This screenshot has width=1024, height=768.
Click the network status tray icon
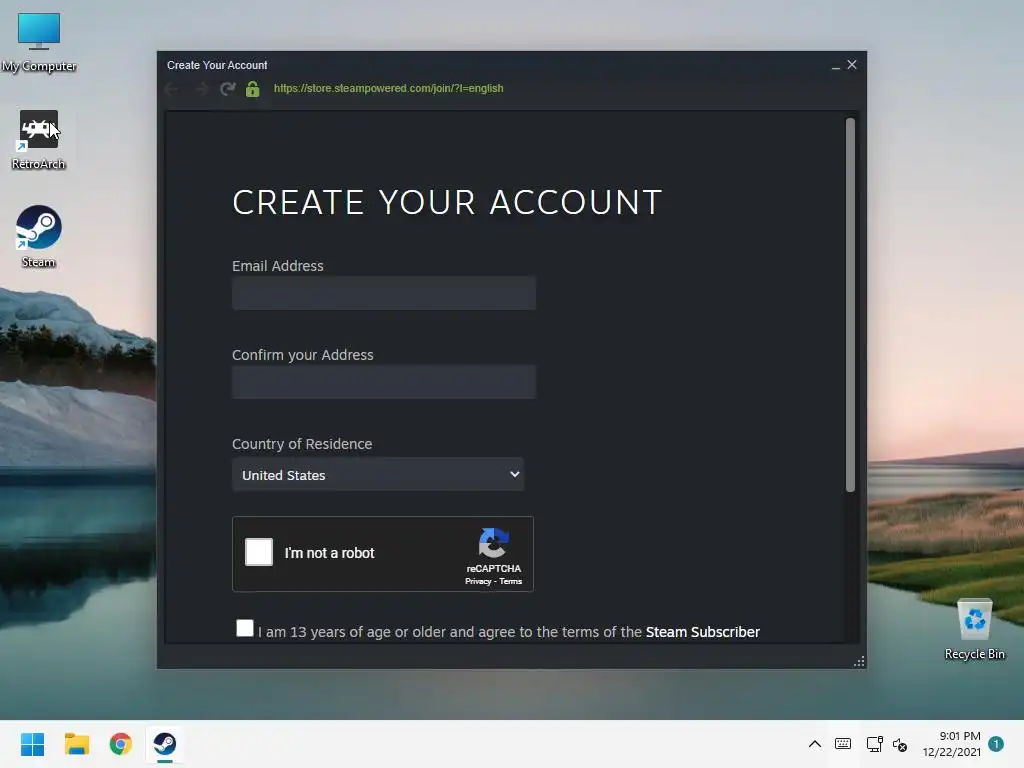click(x=874, y=744)
